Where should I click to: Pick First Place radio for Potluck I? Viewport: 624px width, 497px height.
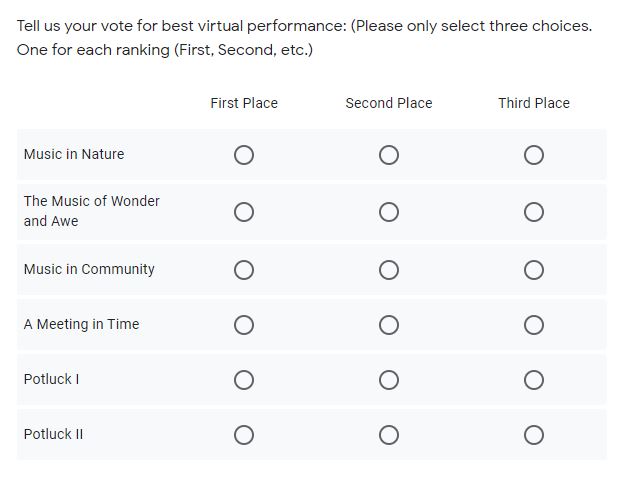tap(244, 380)
